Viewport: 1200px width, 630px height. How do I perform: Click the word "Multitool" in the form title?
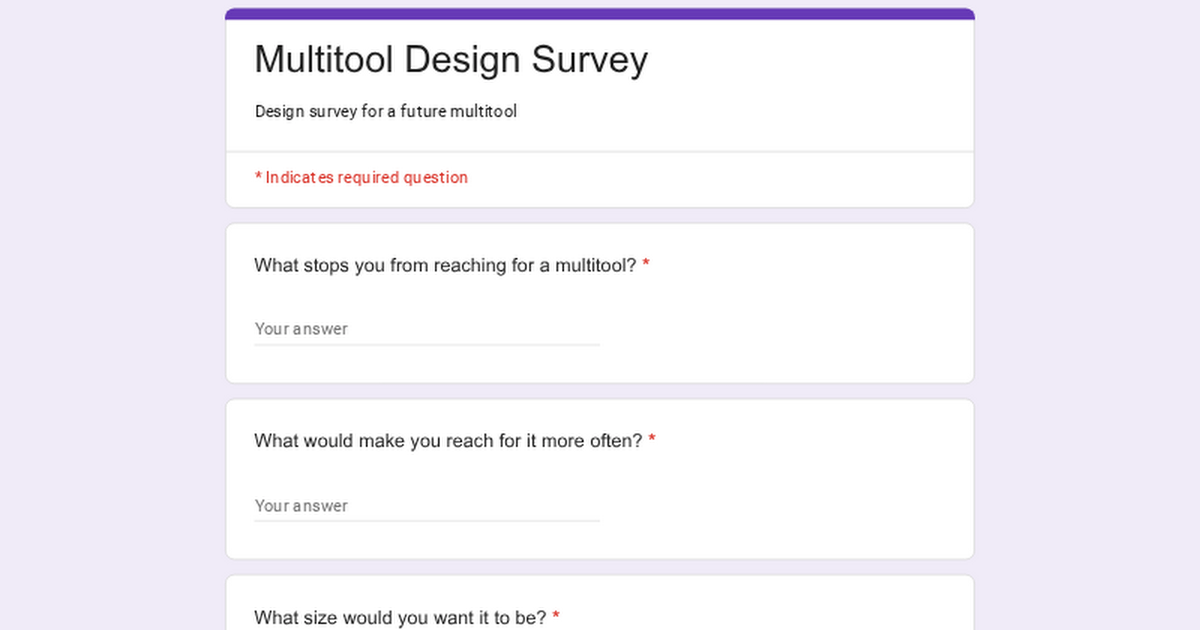[x=324, y=60]
